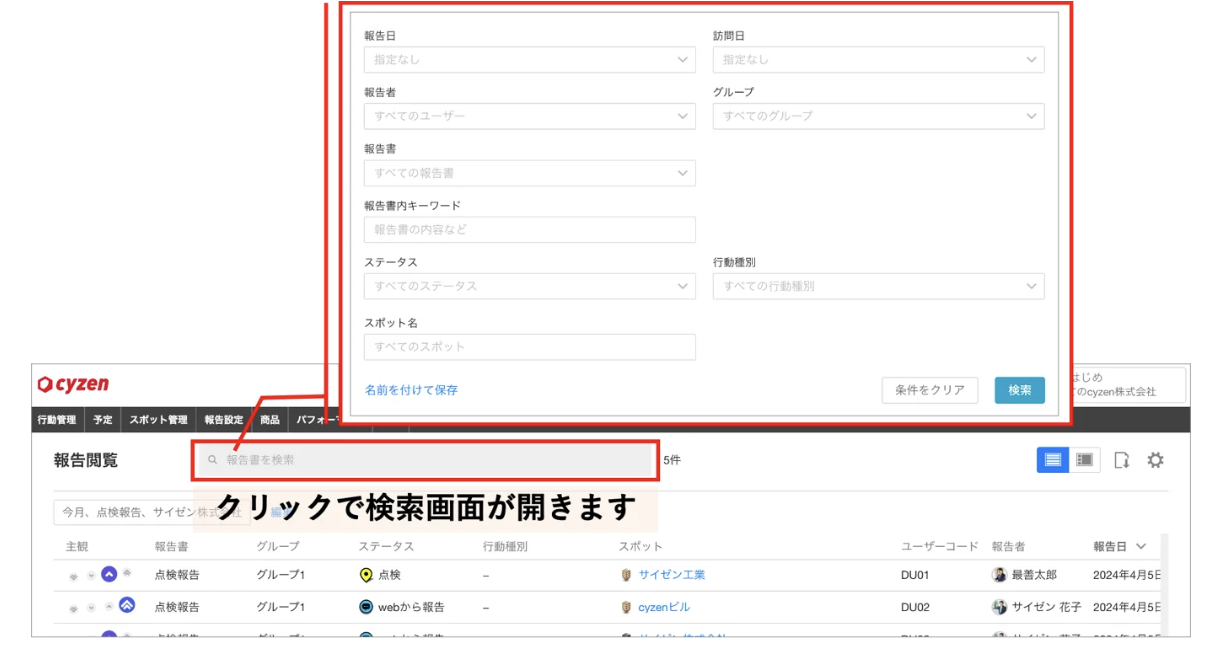Click the avatar of サイゼン 花子
The height and width of the screenshot is (652, 1206).
pos(999,607)
